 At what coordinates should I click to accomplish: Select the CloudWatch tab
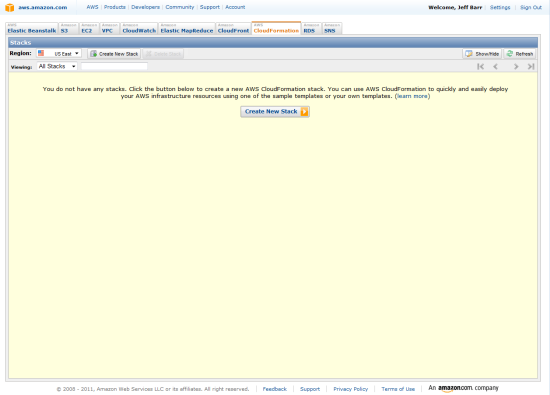tap(139, 28)
